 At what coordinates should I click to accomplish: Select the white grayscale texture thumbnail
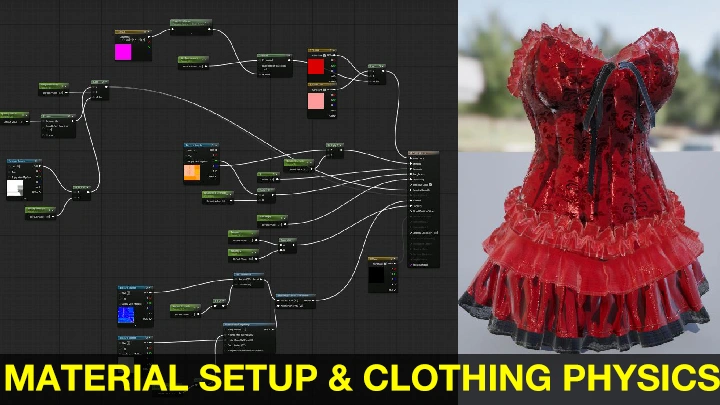16,188
